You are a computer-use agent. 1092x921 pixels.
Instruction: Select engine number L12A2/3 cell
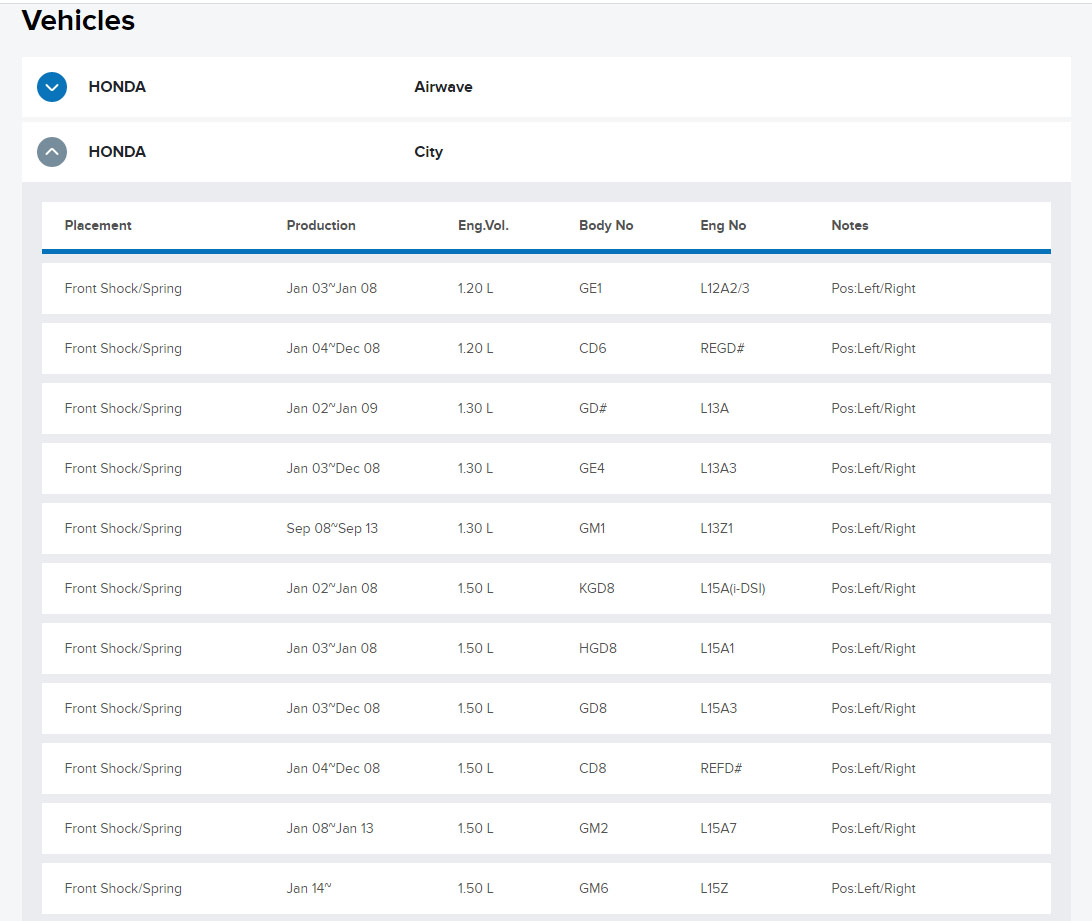point(725,288)
